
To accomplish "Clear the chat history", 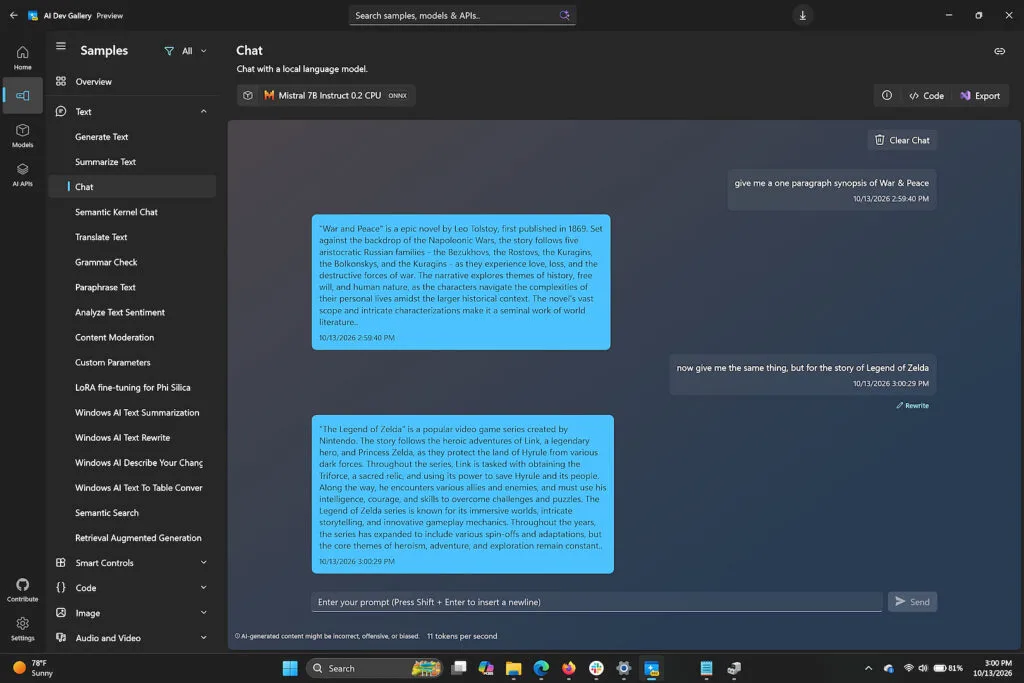I will pos(902,140).
